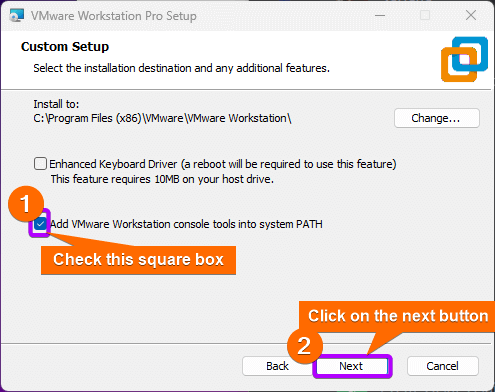Viewport: 495px width, 392px height.
Task: Open the Change... install location dialog
Action: point(437,118)
